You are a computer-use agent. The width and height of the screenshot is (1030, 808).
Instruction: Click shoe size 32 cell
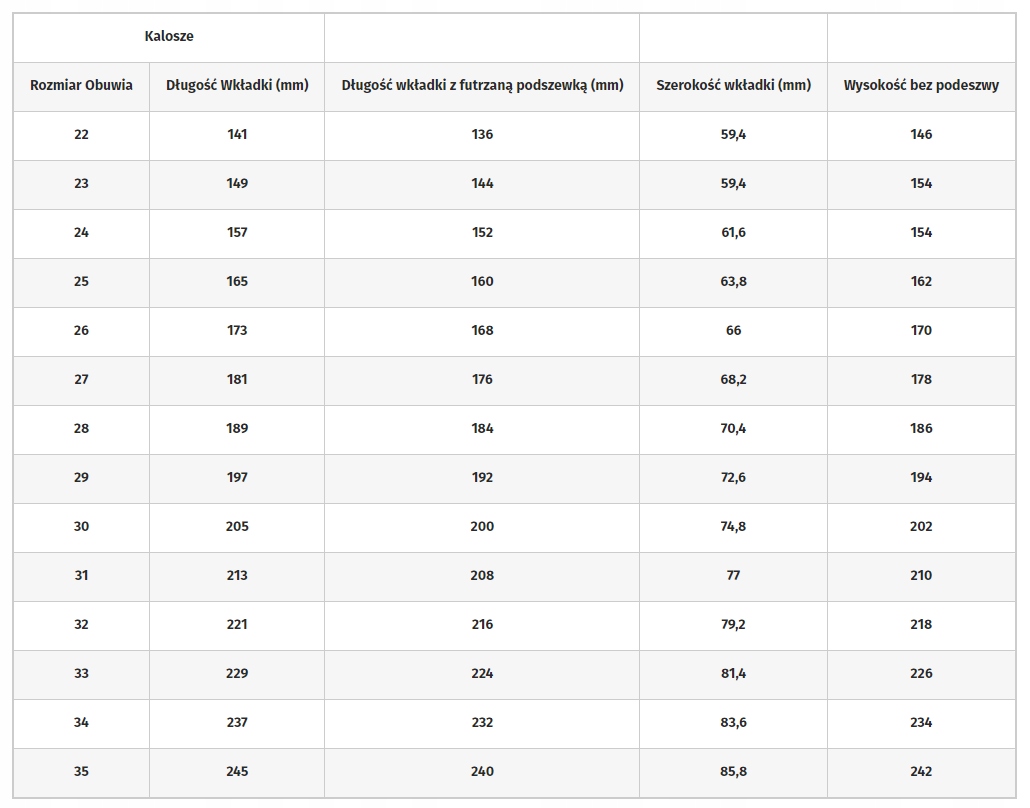(x=81, y=625)
